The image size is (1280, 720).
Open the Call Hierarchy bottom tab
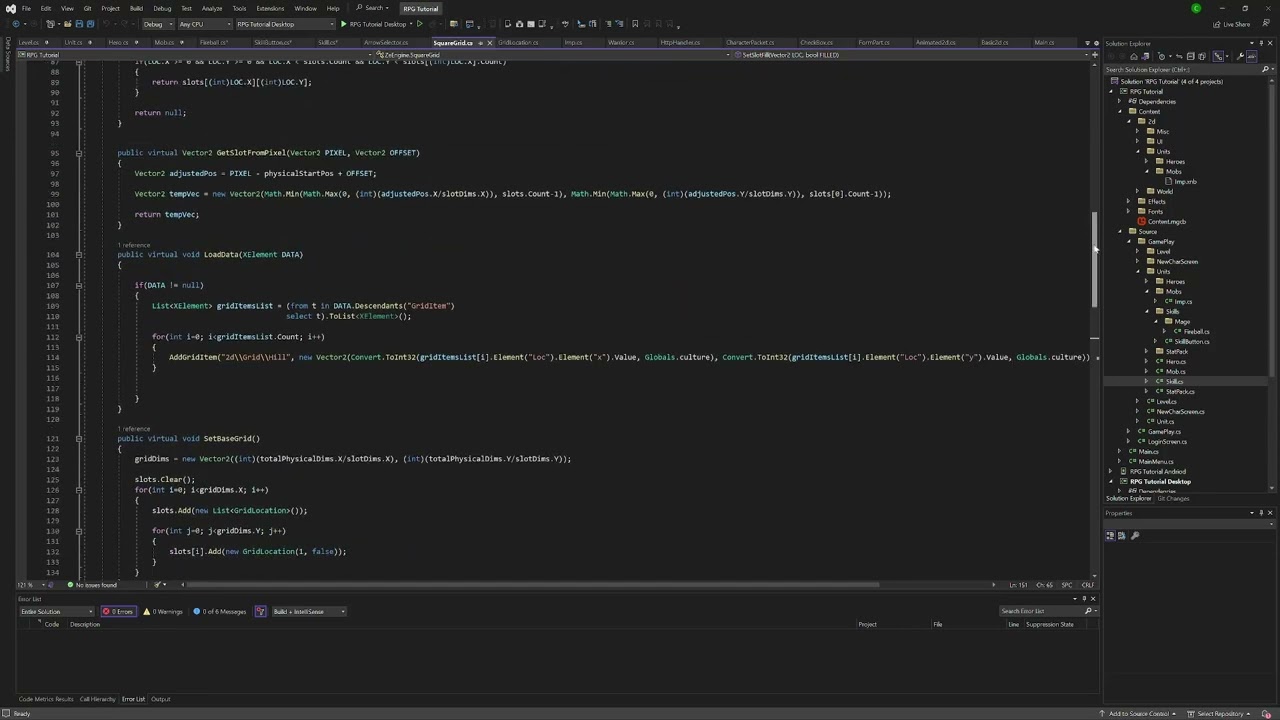point(97,699)
